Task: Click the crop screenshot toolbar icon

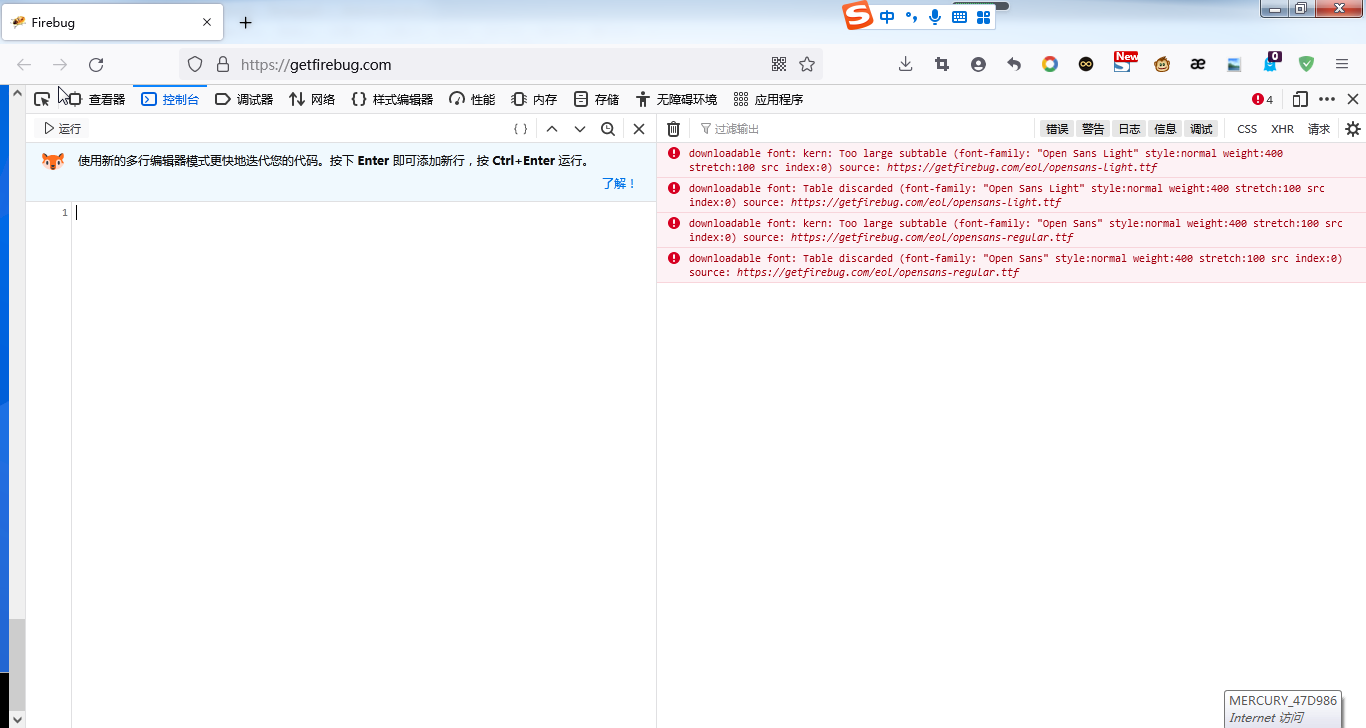Action: pos(942,64)
